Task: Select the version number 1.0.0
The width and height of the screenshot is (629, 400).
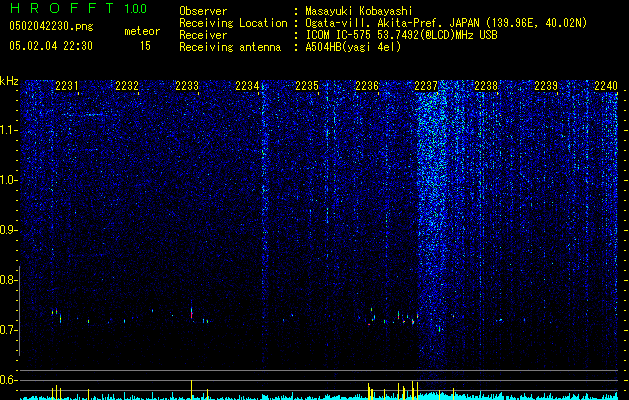Action: (x=136, y=9)
